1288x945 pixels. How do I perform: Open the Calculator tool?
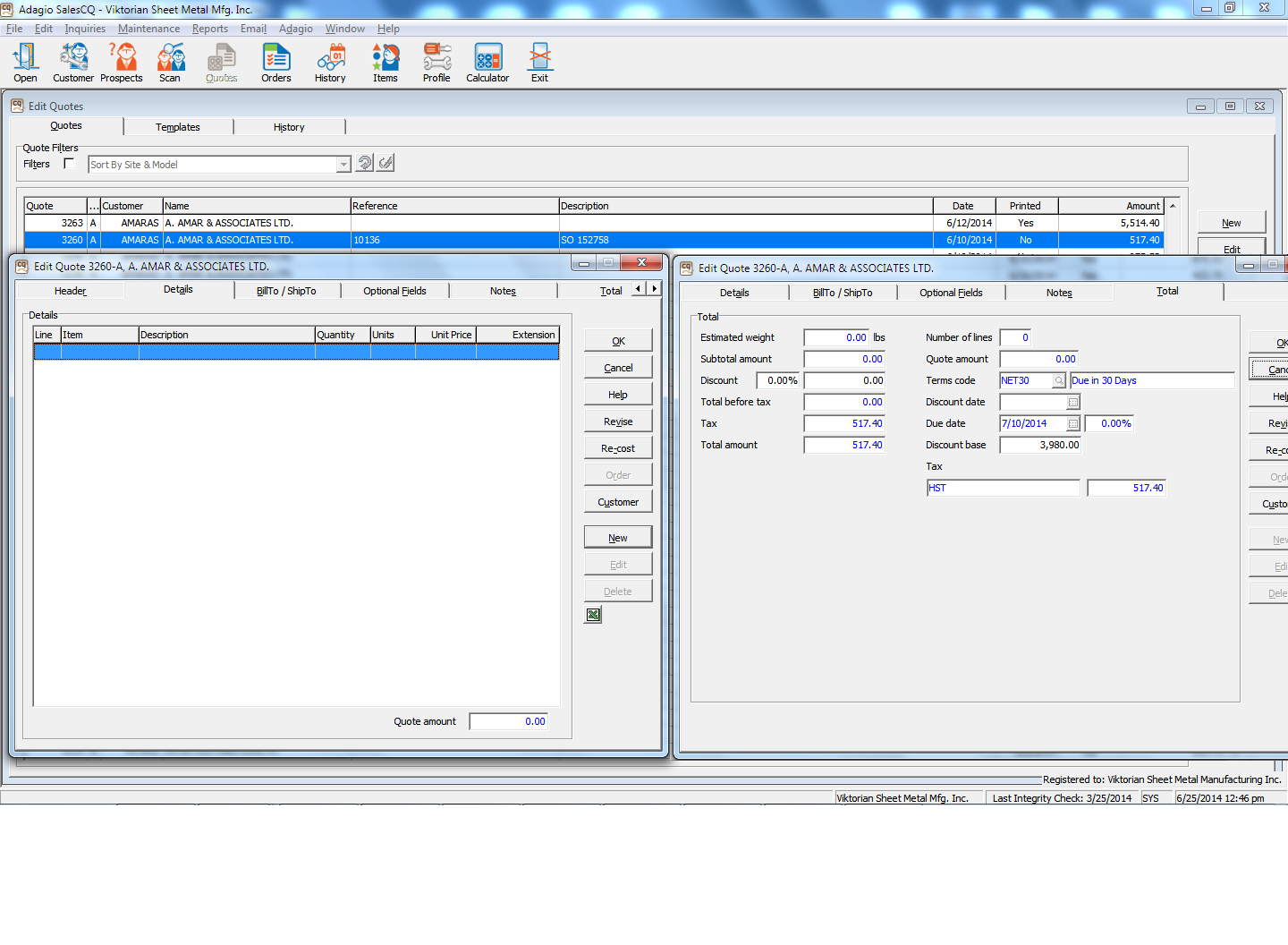point(487,63)
